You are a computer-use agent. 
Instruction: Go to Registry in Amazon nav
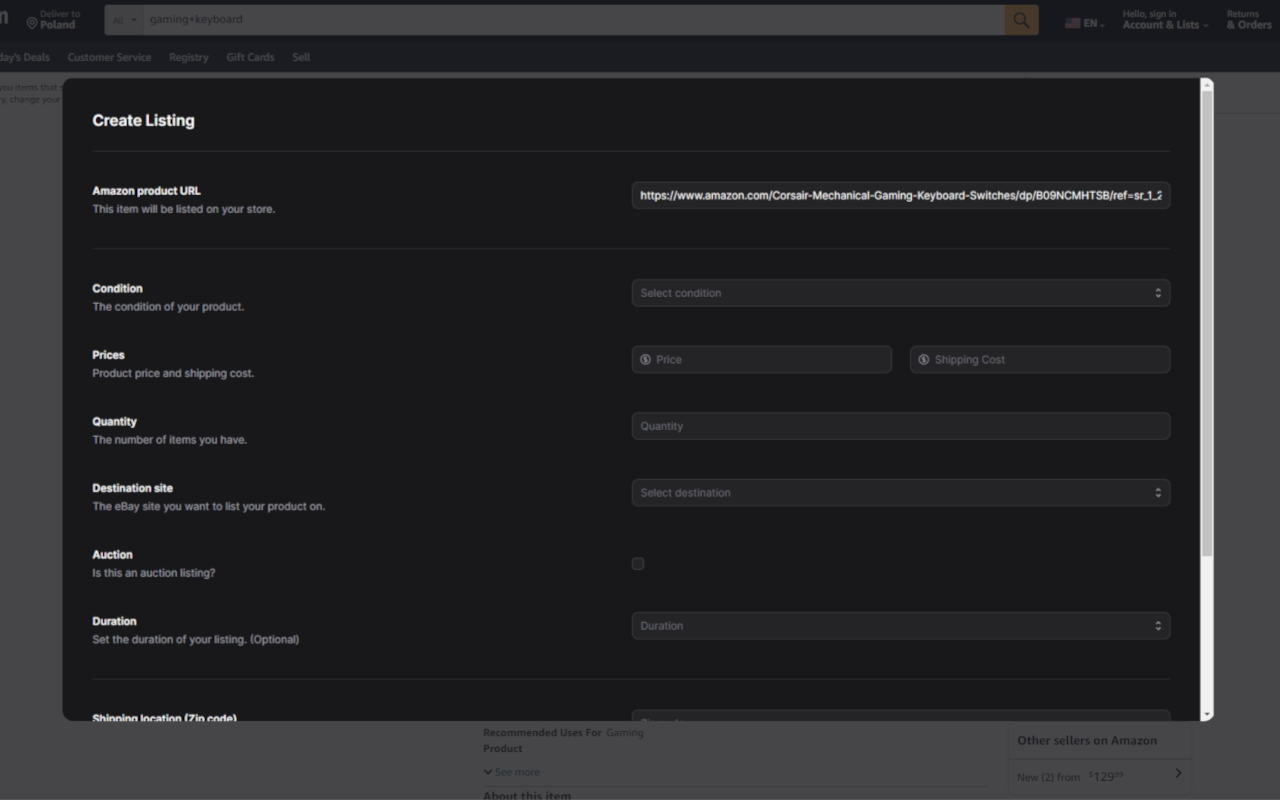(189, 57)
